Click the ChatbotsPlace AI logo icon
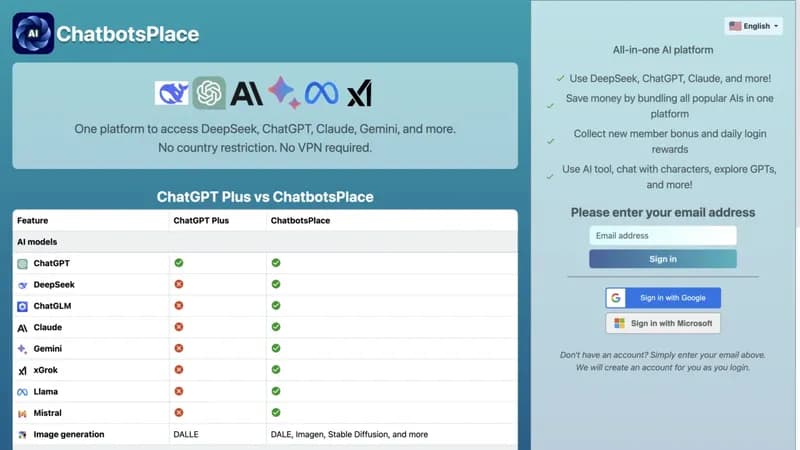The height and width of the screenshot is (450, 800). click(33, 33)
